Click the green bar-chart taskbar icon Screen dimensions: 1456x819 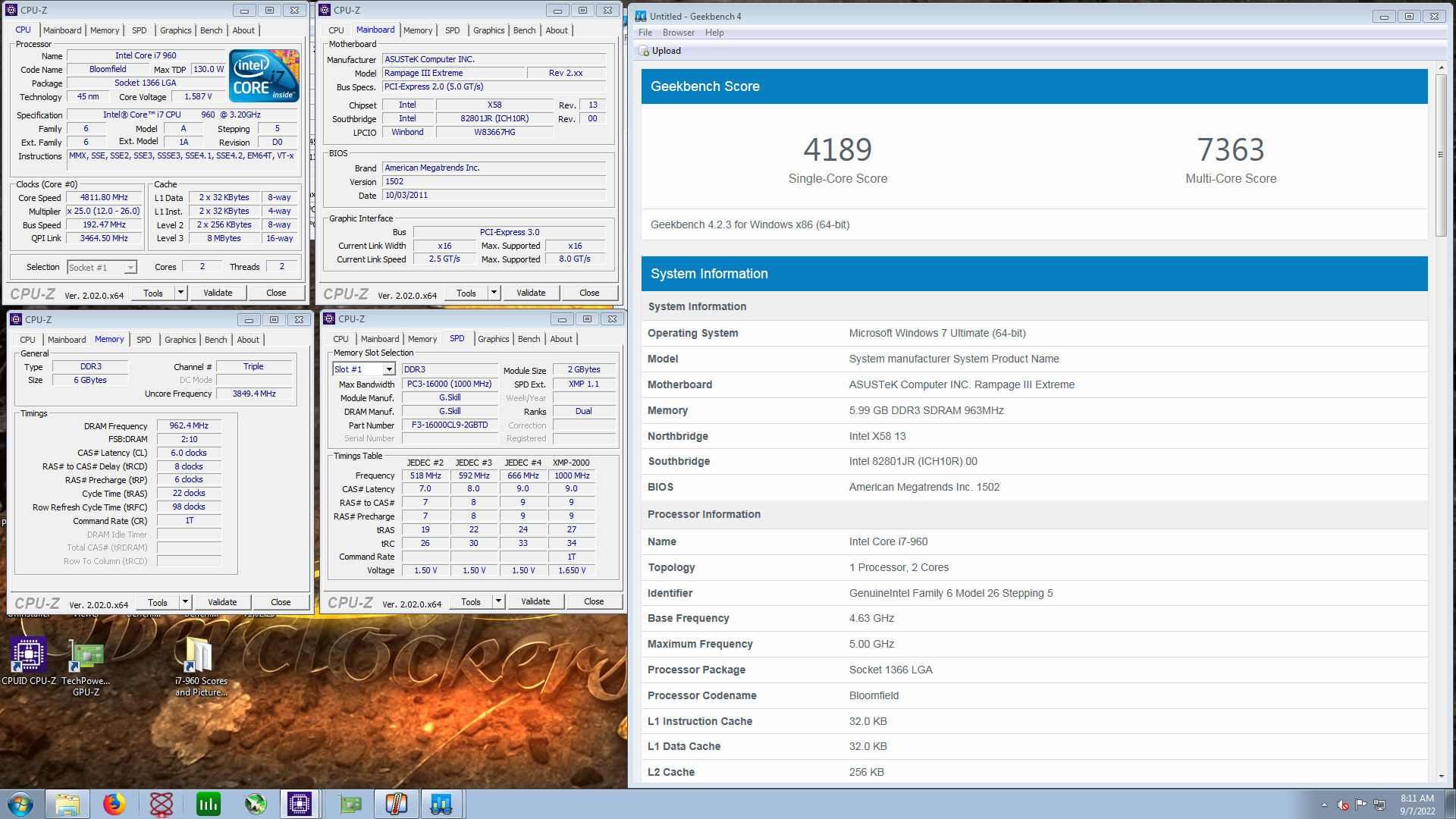pyautogui.click(x=208, y=804)
